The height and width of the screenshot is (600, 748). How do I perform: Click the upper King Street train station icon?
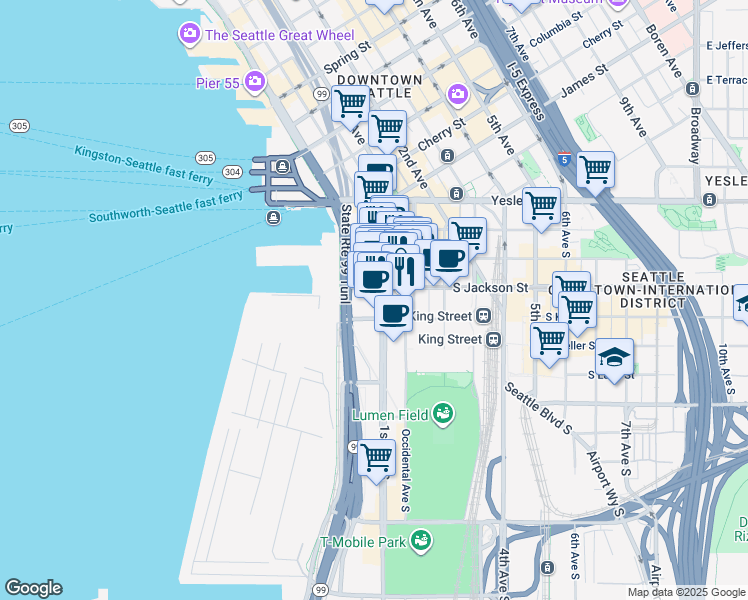tap(484, 315)
